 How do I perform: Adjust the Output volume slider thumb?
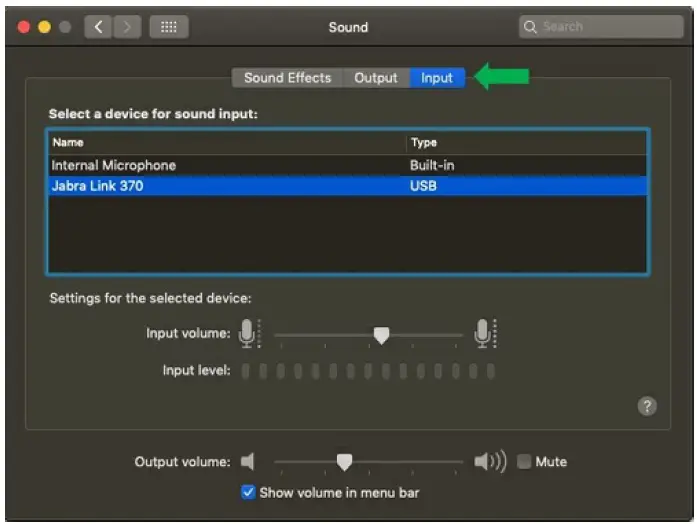point(344,462)
